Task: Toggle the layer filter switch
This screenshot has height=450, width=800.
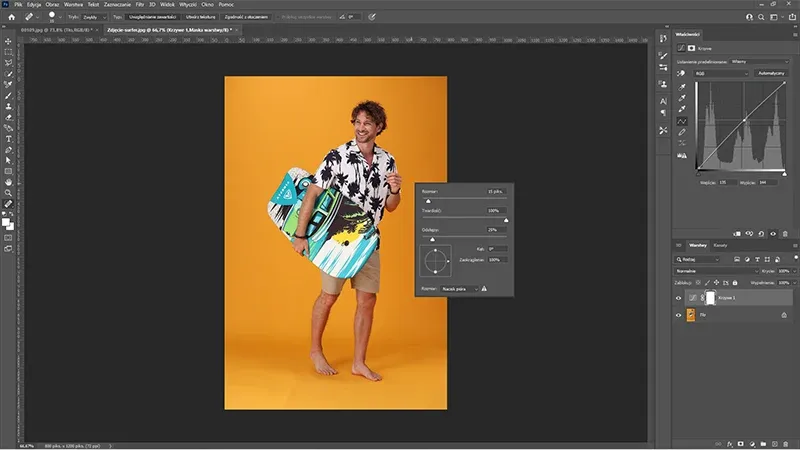Action: click(x=796, y=258)
